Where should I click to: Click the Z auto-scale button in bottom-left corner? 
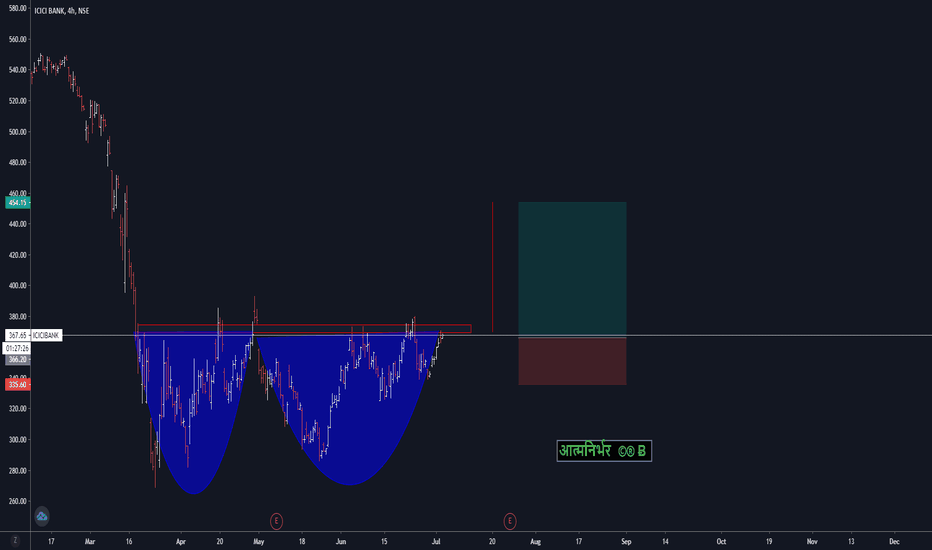pyautogui.click(x=15, y=540)
